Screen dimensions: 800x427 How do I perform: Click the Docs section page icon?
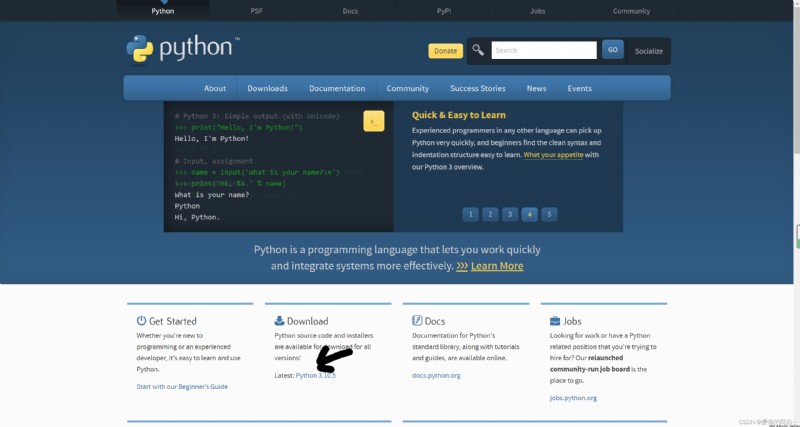pos(417,320)
